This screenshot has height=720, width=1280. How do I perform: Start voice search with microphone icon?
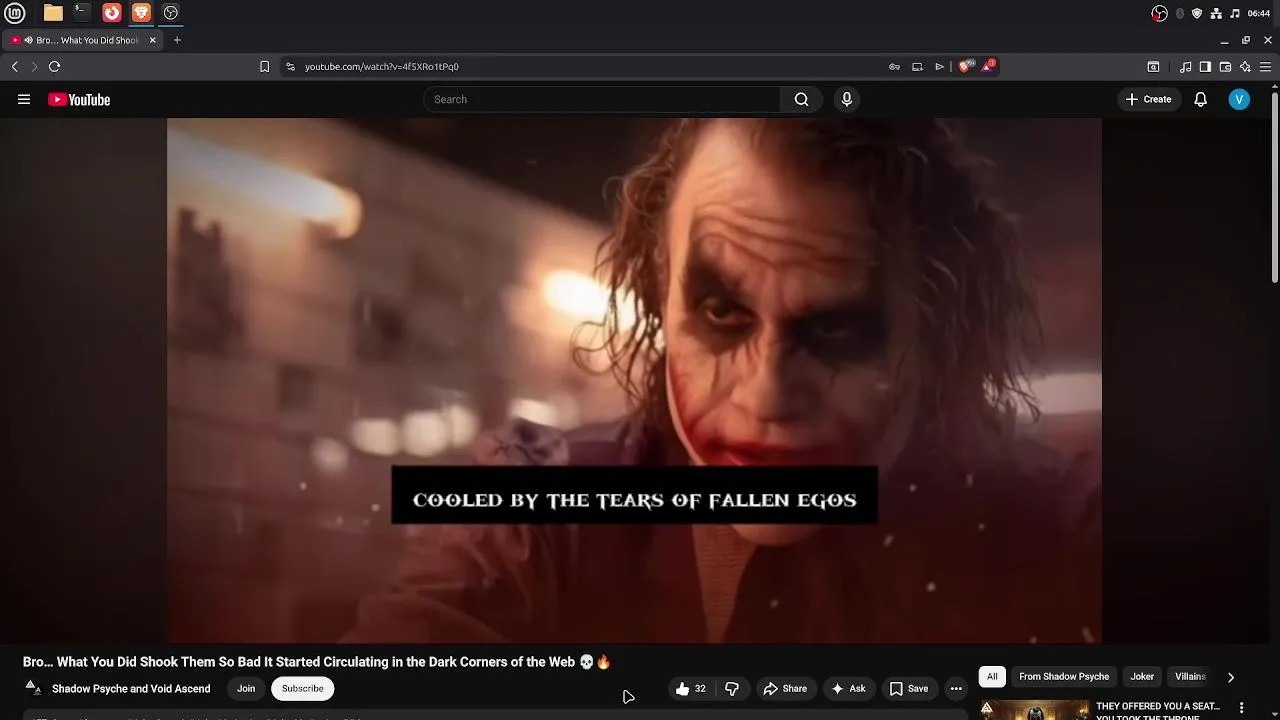[847, 99]
